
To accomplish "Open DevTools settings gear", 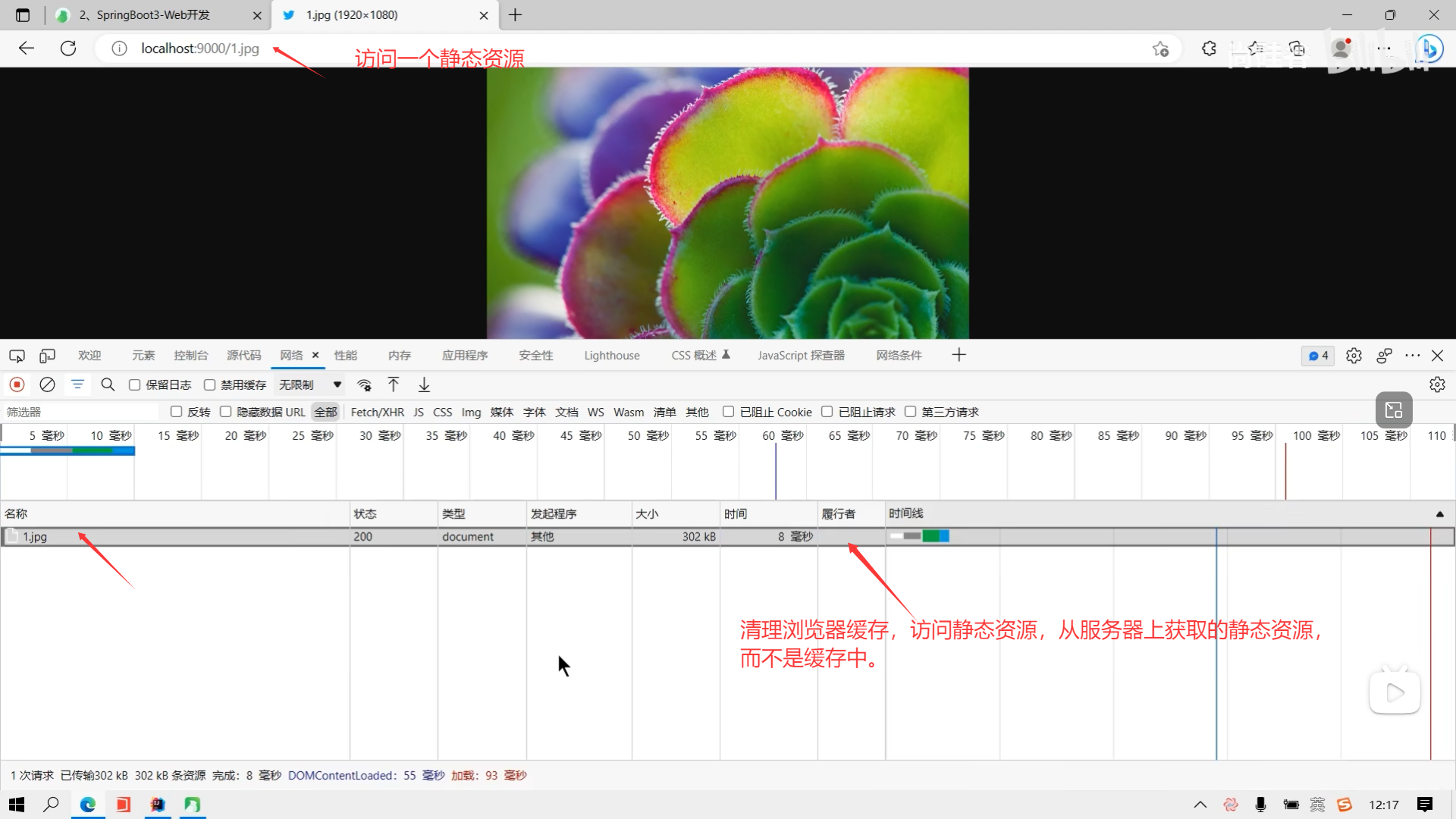I will 1354,356.
